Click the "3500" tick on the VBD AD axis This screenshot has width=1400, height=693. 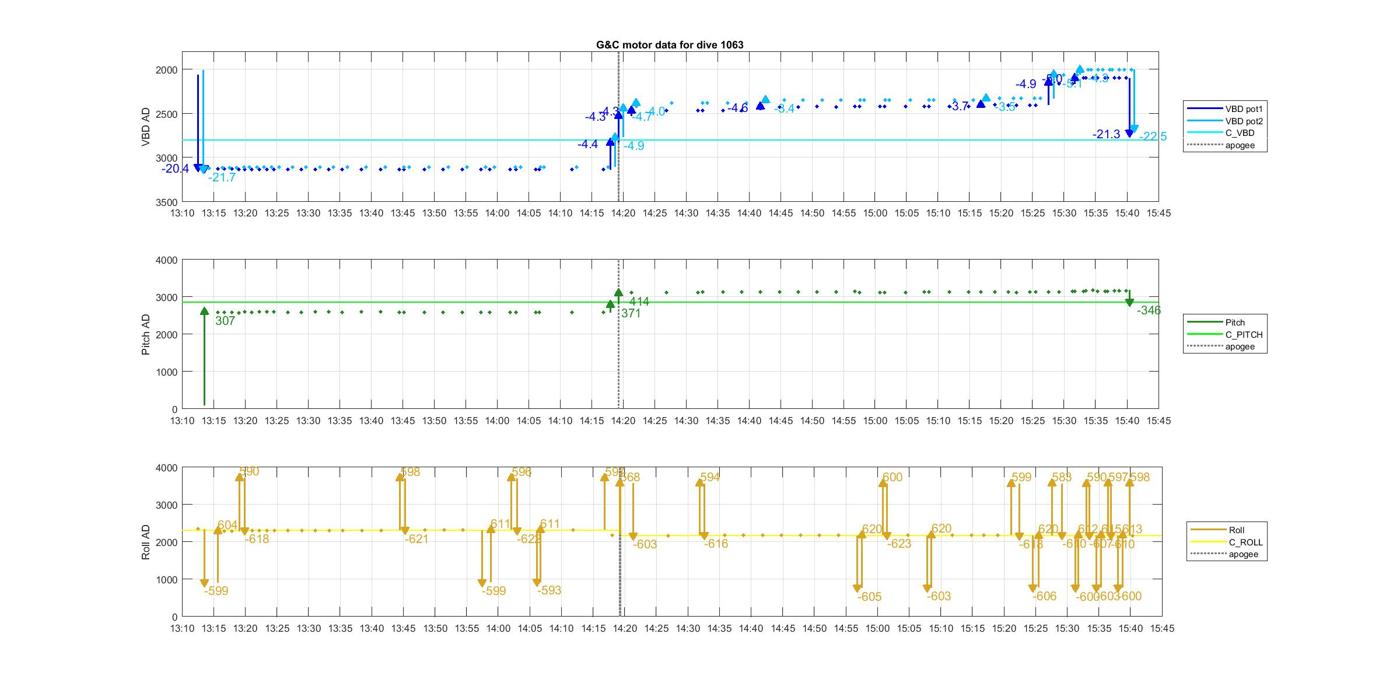165,202
